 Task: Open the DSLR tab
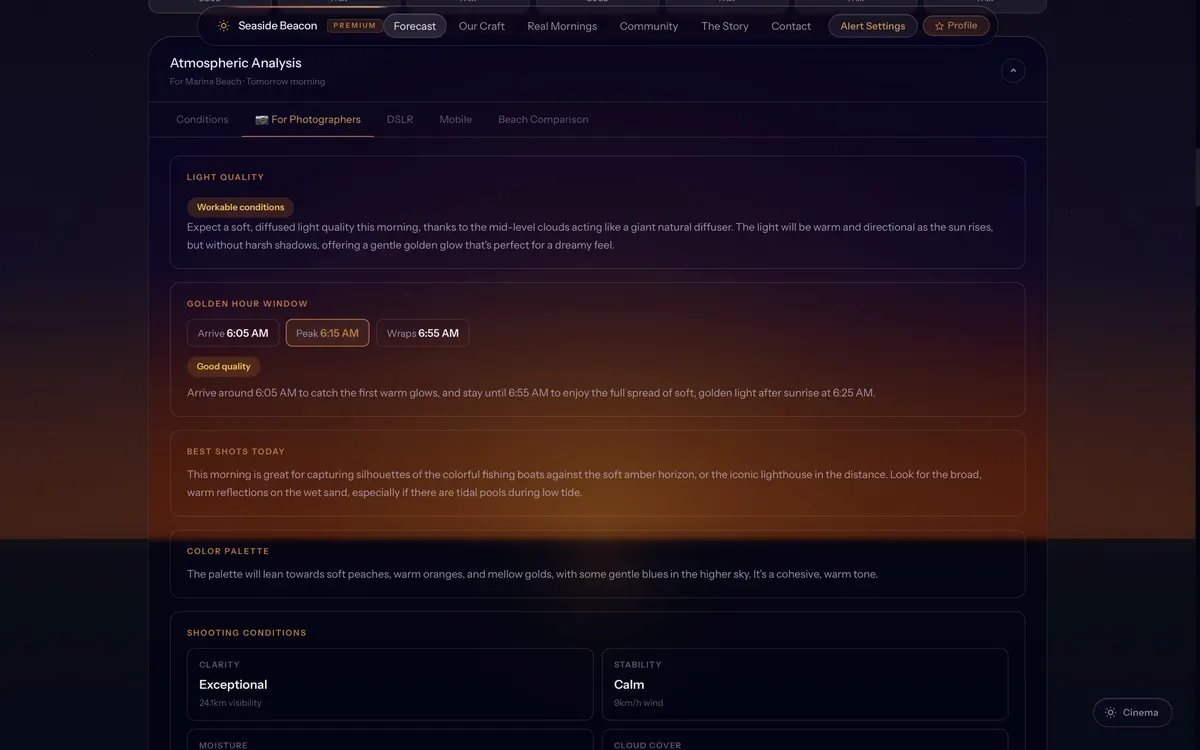point(400,120)
